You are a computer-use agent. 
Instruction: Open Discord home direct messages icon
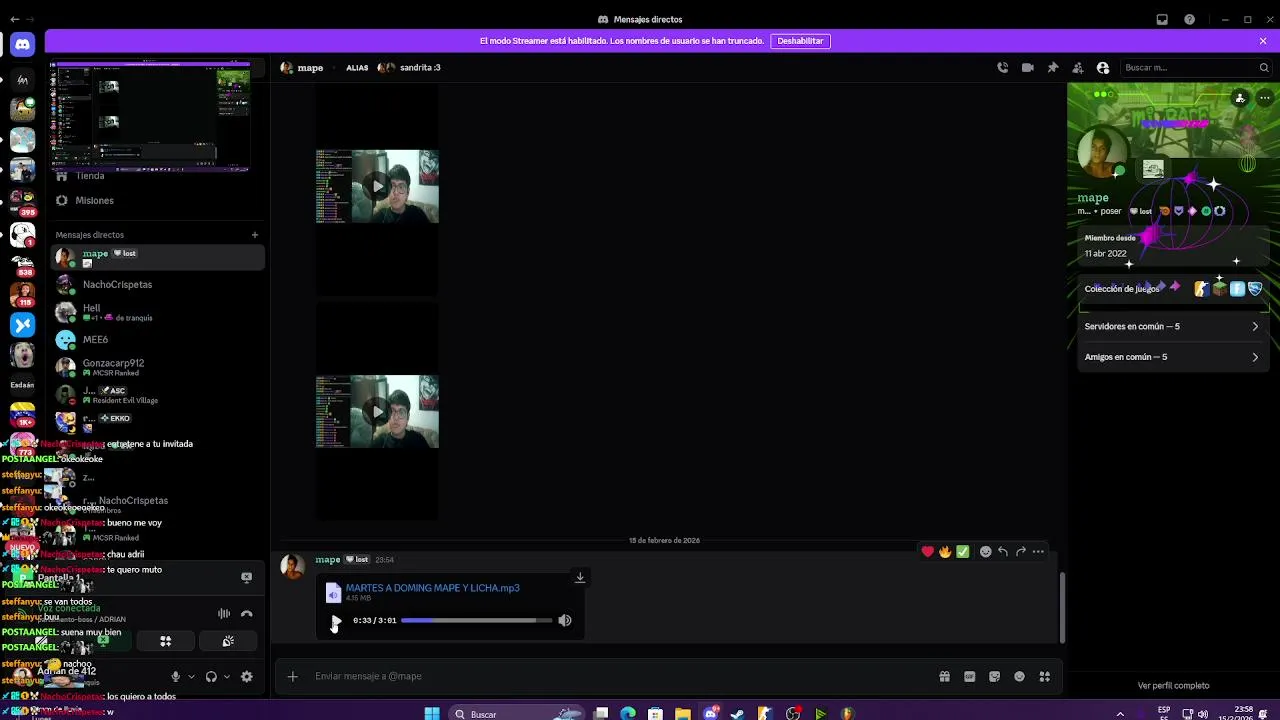pos(22,44)
